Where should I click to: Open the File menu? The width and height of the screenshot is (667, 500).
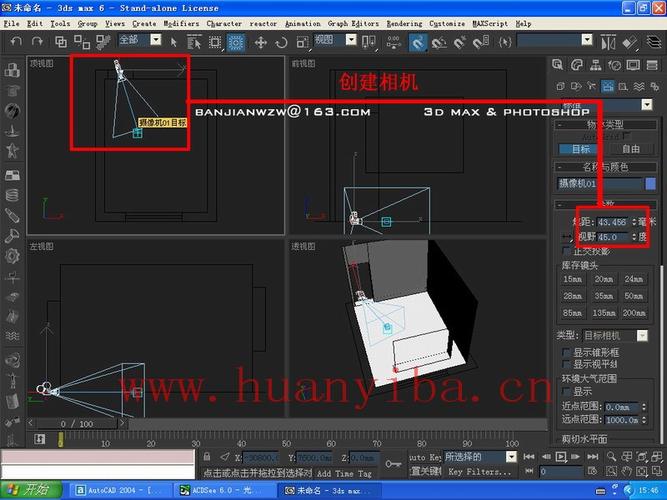click(x=11, y=23)
